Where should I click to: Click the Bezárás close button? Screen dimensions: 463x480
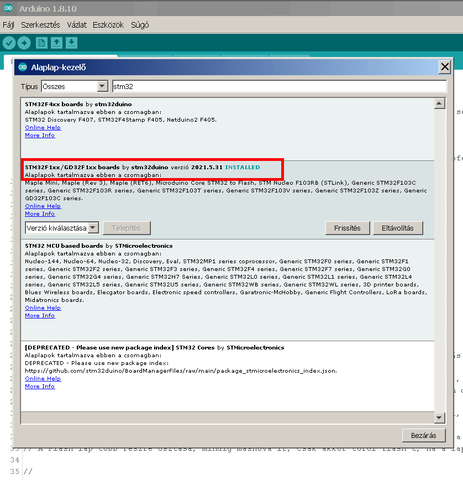point(423,435)
